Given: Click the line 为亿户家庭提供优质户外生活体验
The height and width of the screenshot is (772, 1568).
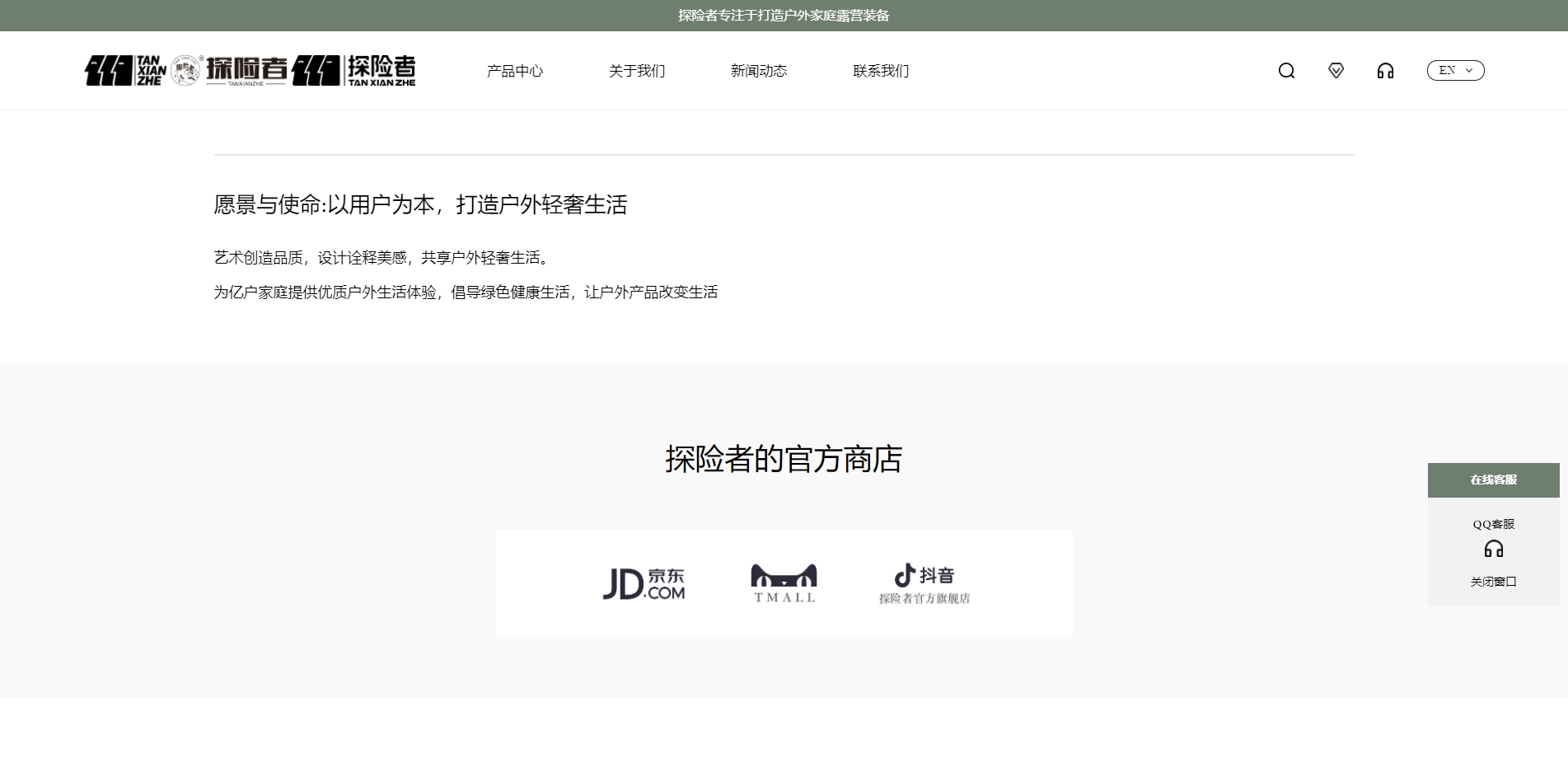Looking at the screenshot, I should pos(325,292).
